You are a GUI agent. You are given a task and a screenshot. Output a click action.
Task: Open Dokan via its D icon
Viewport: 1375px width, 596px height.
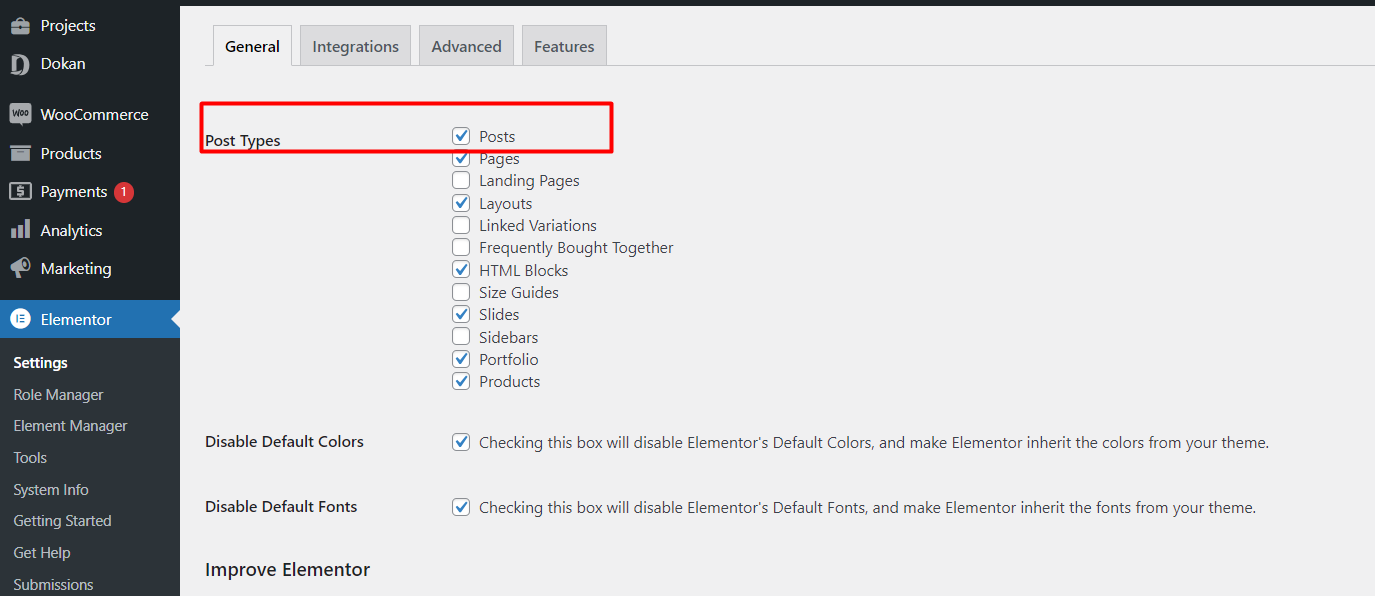click(20, 64)
